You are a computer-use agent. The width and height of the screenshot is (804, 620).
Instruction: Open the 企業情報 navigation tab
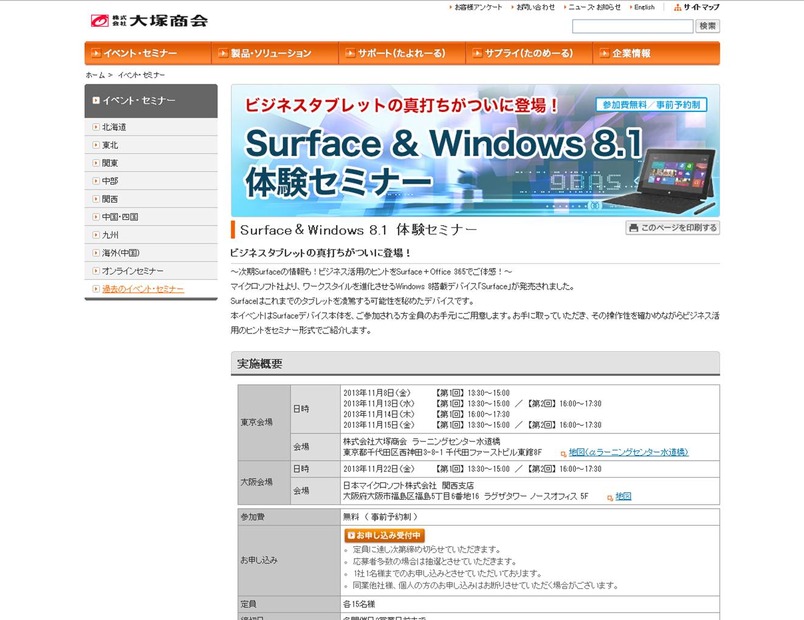point(656,53)
